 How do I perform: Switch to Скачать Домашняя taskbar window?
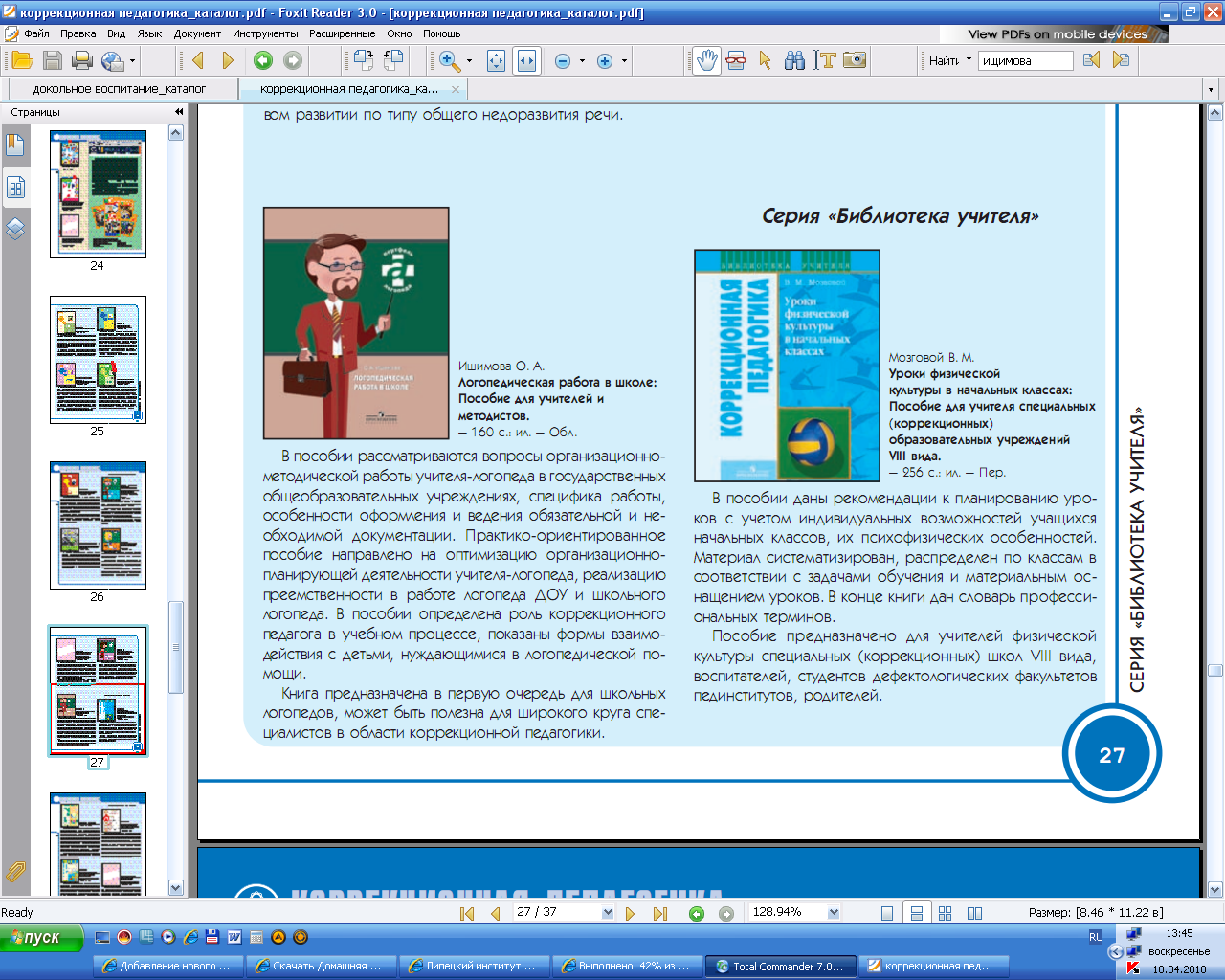click(x=321, y=966)
